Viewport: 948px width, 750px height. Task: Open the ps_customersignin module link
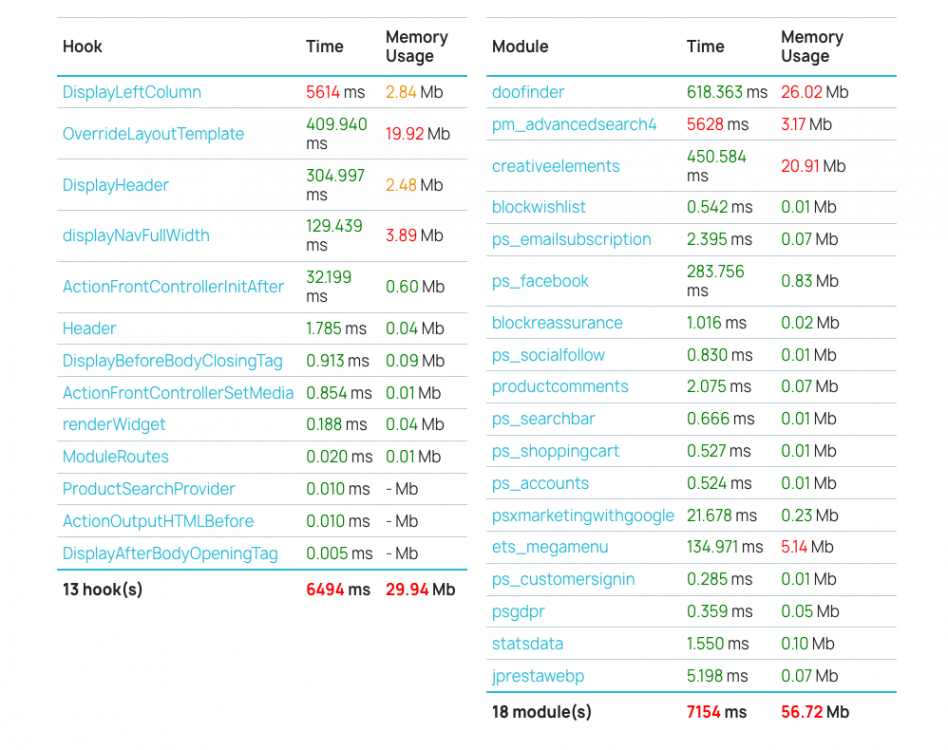click(563, 579)
